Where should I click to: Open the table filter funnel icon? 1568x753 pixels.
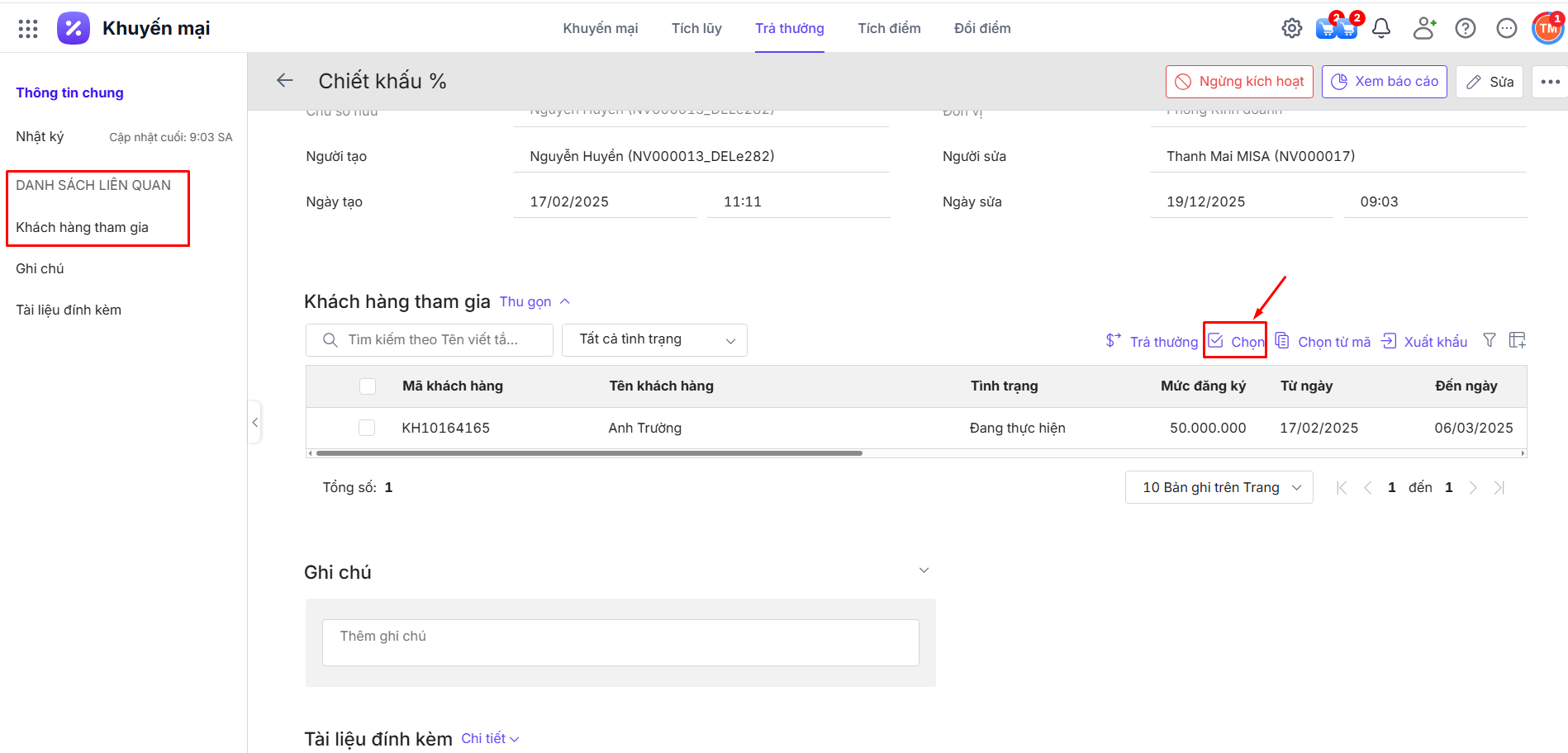click(x=1489, y=340)
